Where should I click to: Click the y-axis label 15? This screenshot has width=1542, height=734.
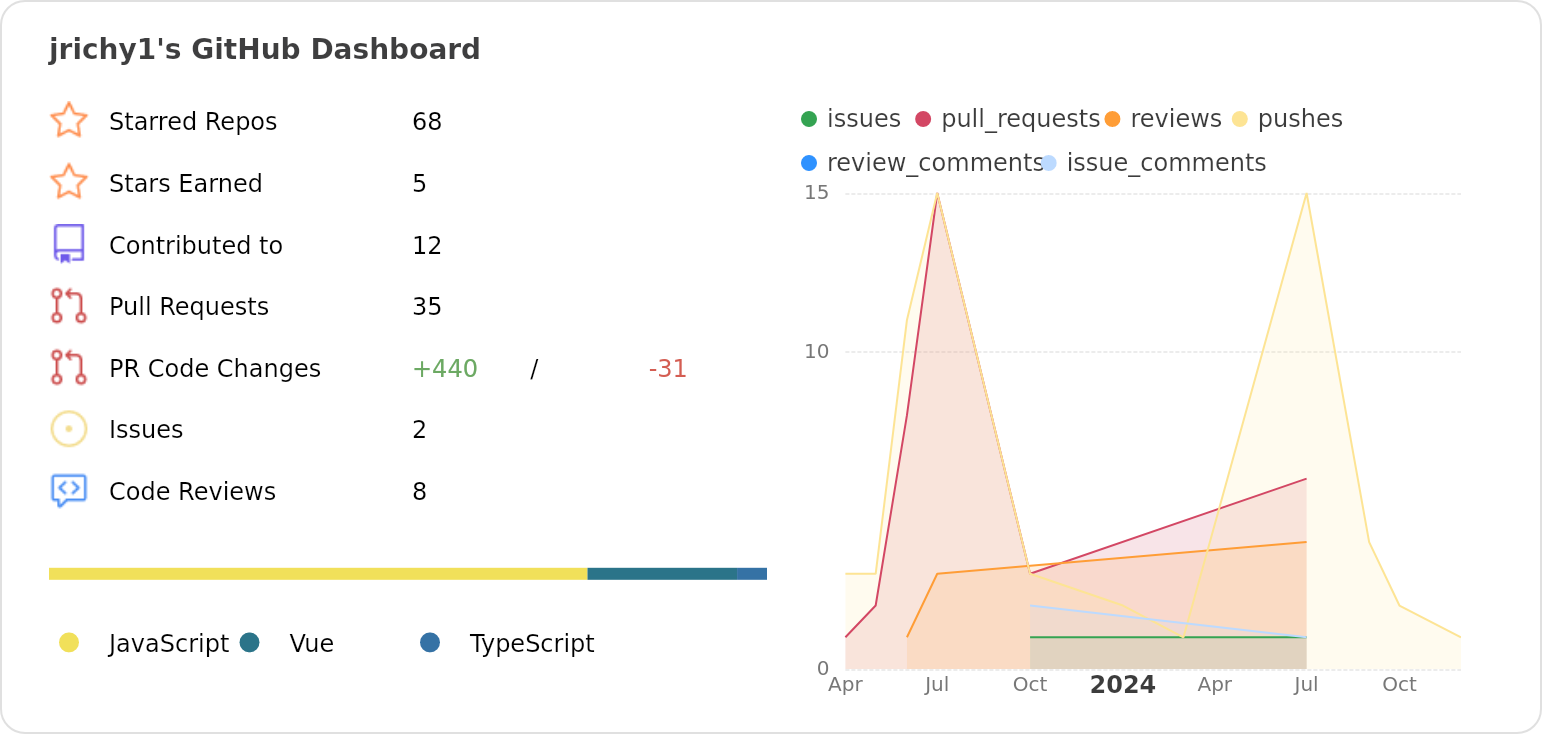point(817,193)
